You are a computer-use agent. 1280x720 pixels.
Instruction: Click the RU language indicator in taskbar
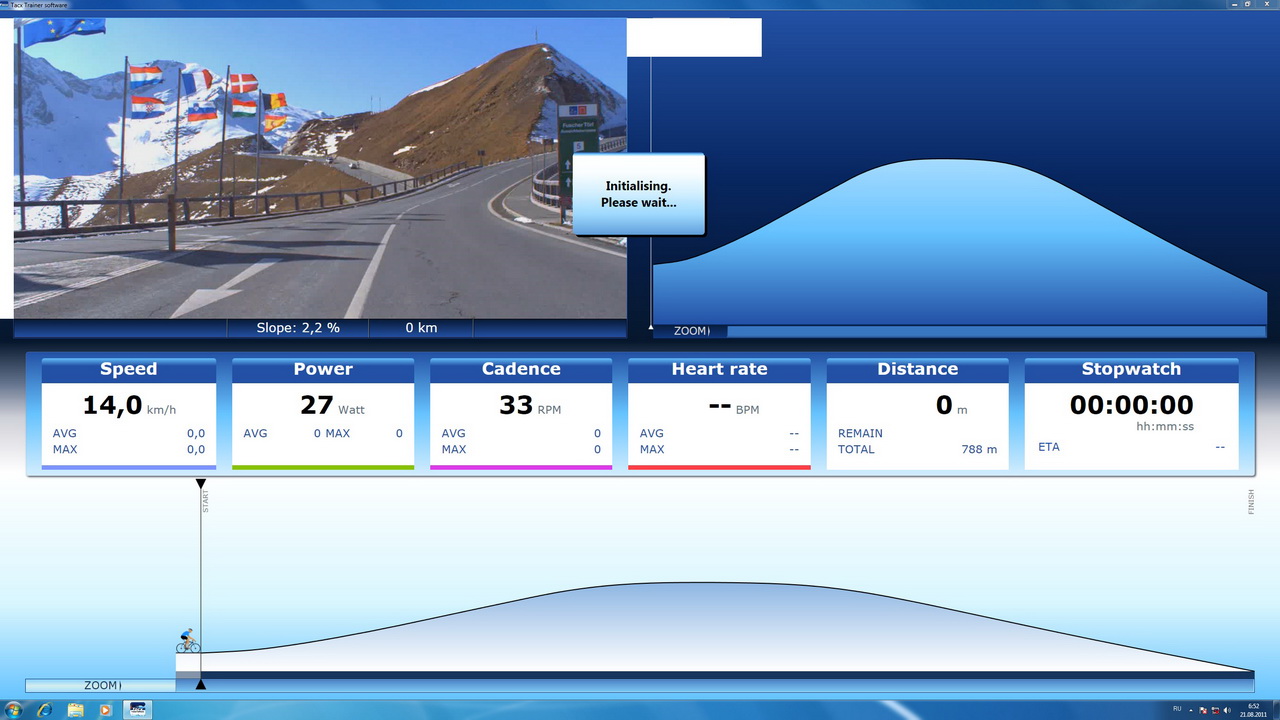click(x=1176, y=710)
